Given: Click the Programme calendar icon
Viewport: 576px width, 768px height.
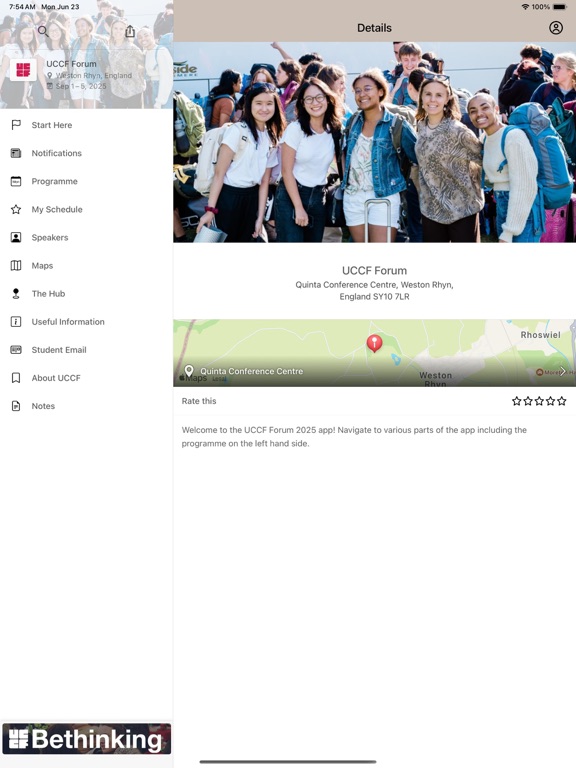Looking at the screenshot, I should pos(16,181).
